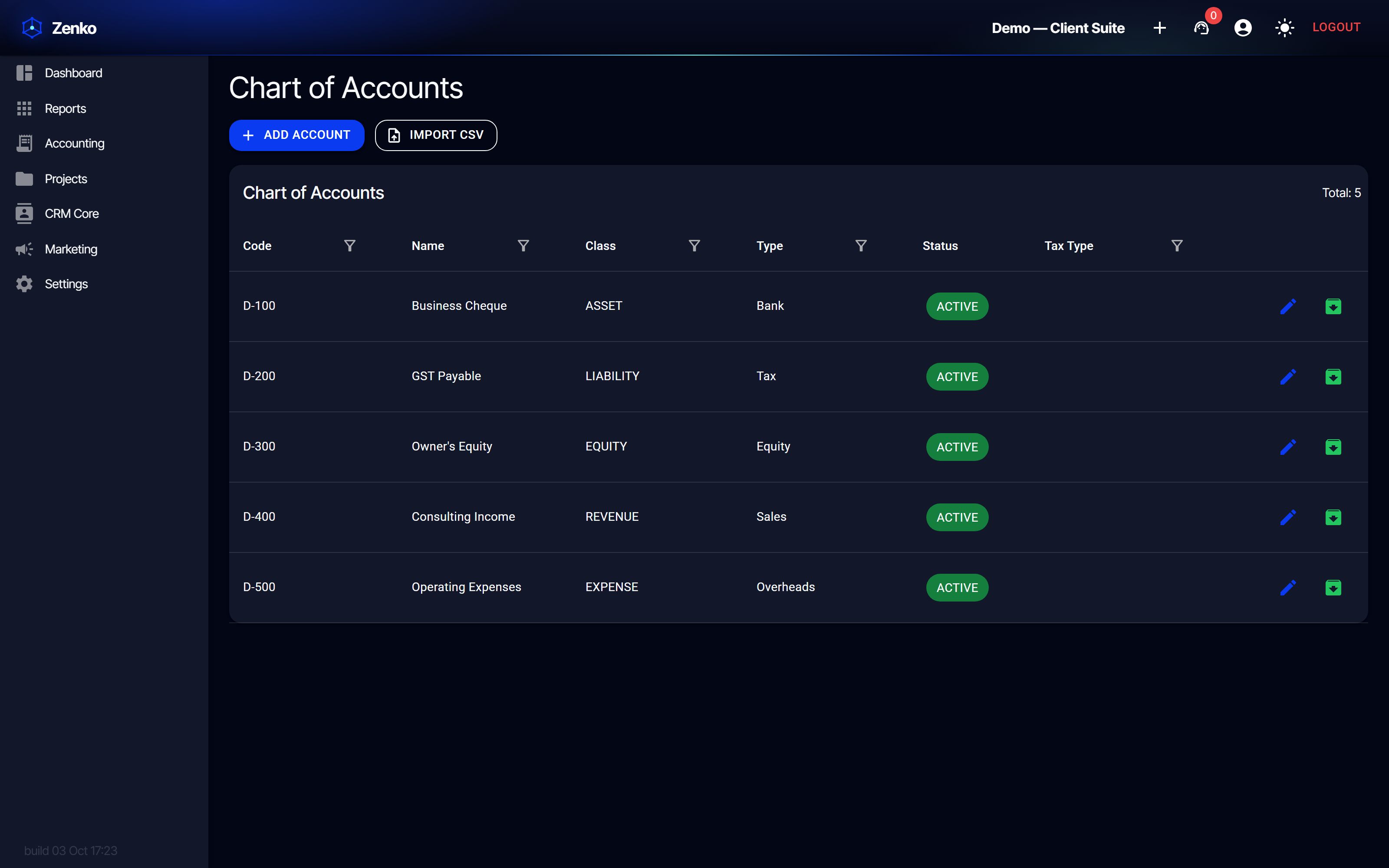Click the Zenko logo icon

(x=32, y=27)
